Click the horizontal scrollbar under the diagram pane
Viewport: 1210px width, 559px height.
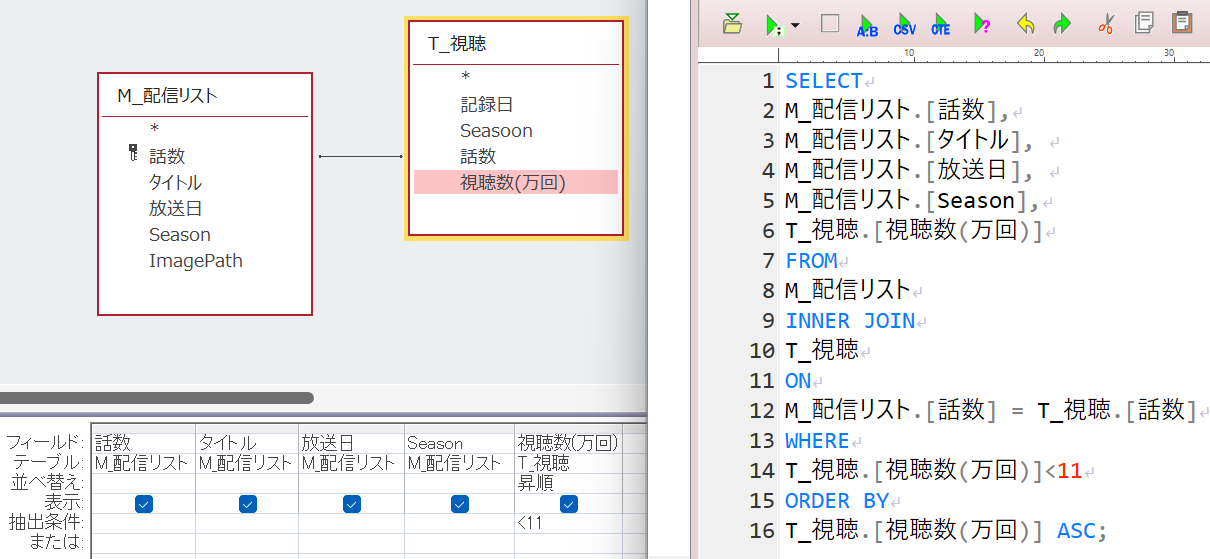pyautogui.click(x=157, y=398)
